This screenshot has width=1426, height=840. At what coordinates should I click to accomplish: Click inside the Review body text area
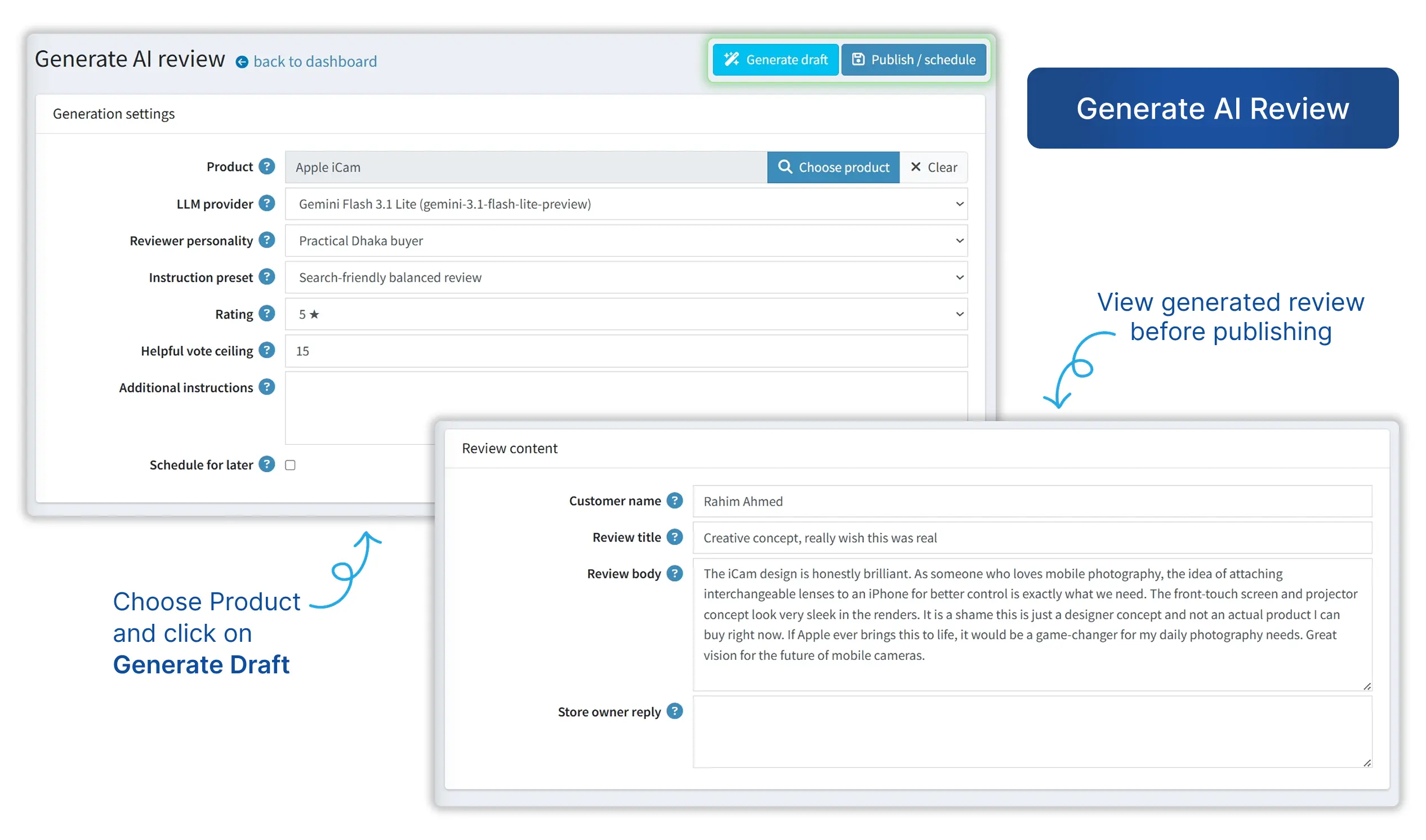coord(1032,624)
